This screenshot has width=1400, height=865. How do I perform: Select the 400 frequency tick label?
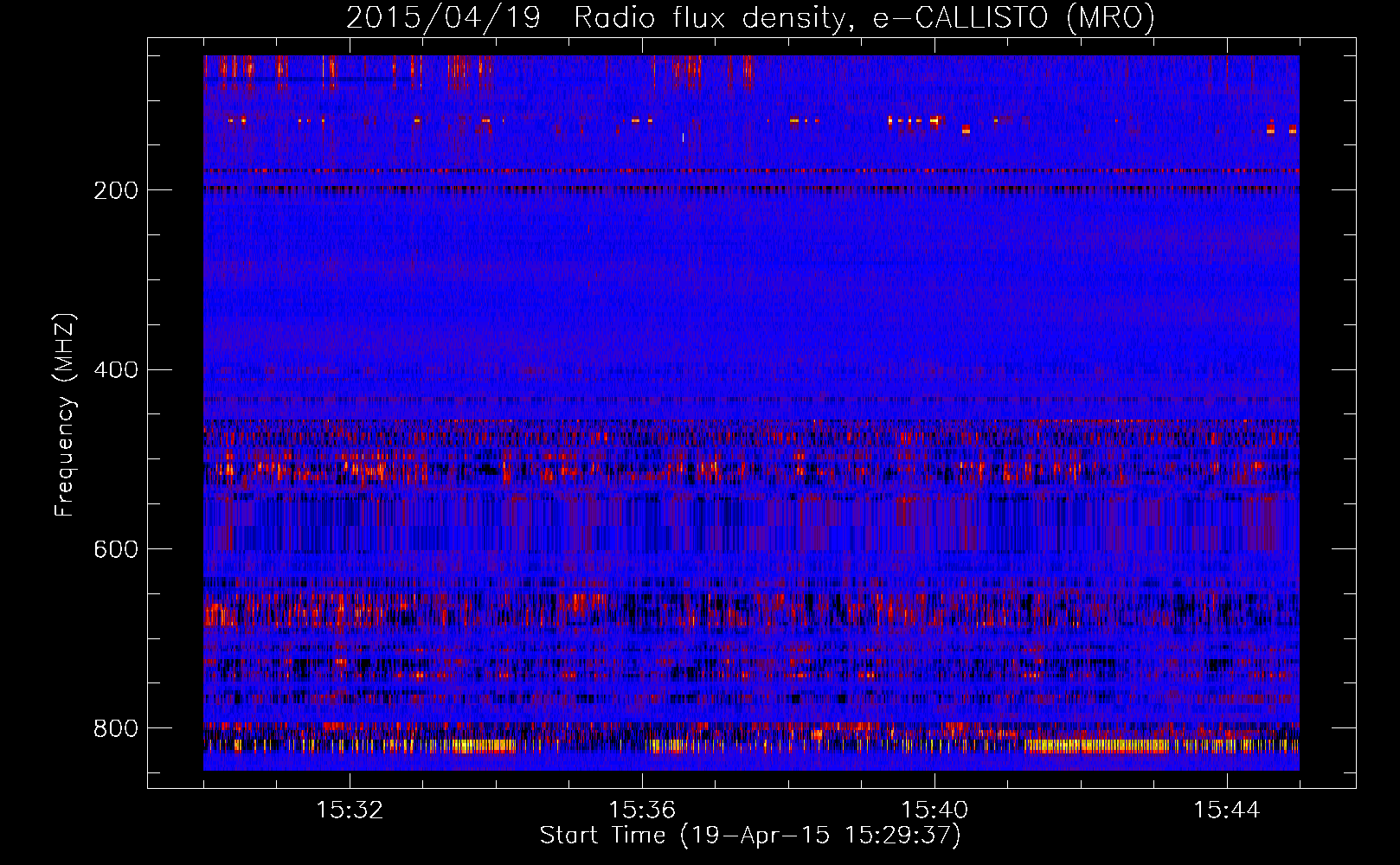(x=116, y=370)
